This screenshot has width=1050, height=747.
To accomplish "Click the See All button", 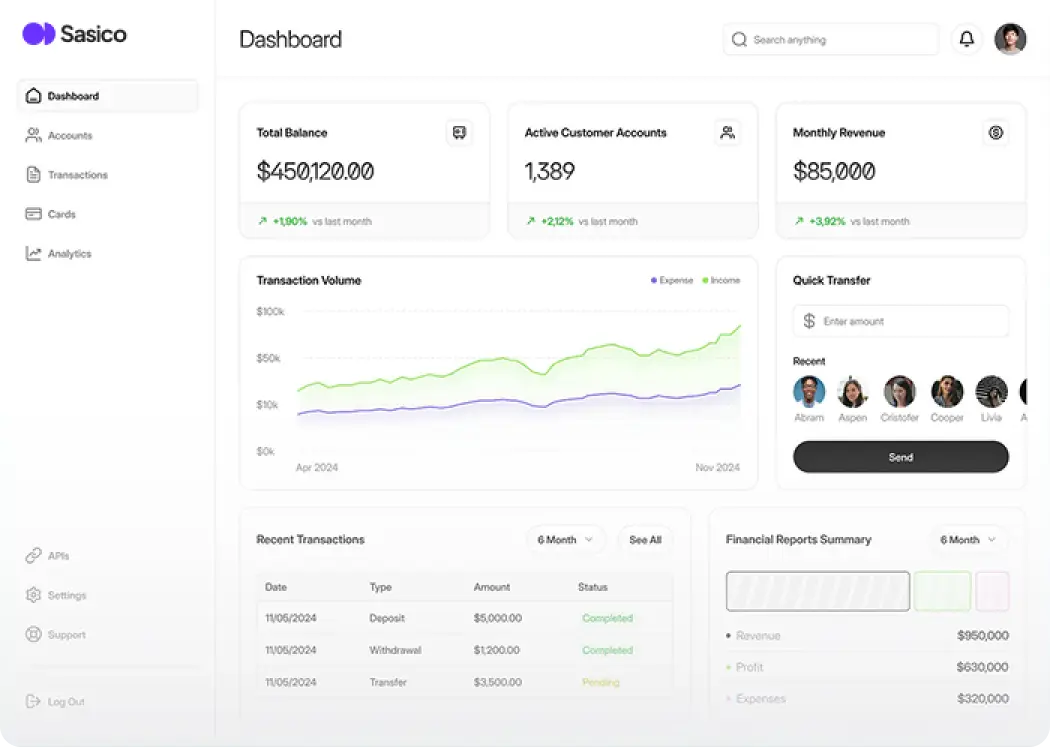I will [645, 540].
